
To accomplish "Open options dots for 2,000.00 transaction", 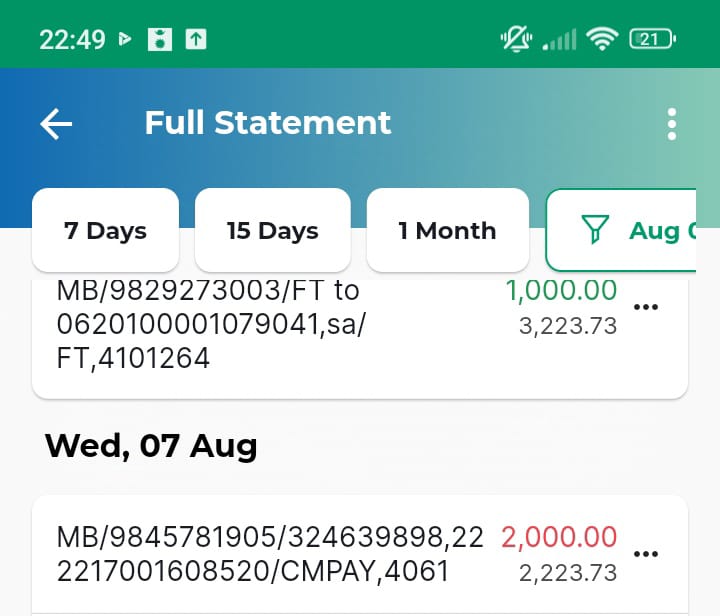I will (646, 554).
